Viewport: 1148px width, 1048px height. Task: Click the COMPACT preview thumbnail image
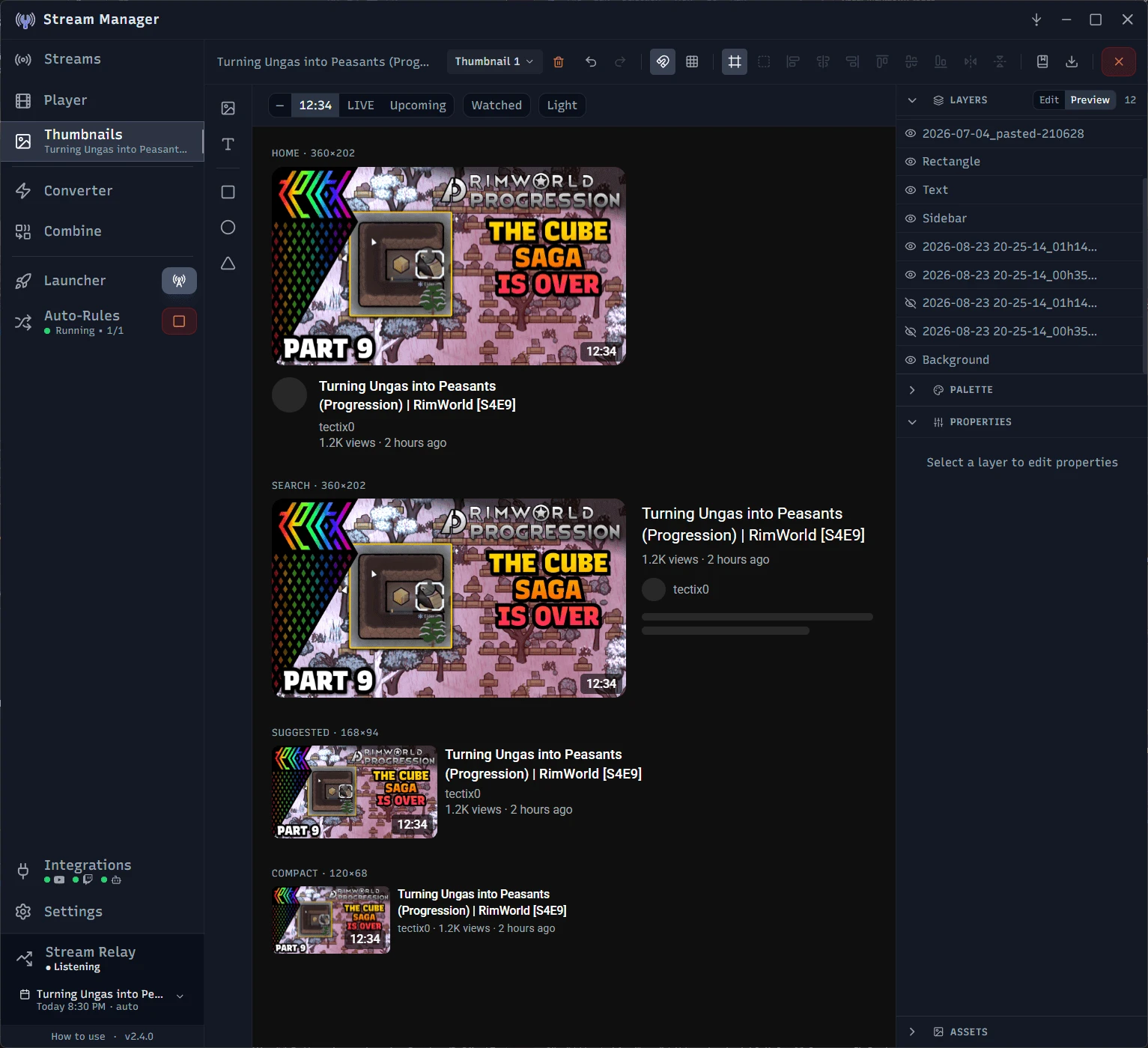pos(331,920)
